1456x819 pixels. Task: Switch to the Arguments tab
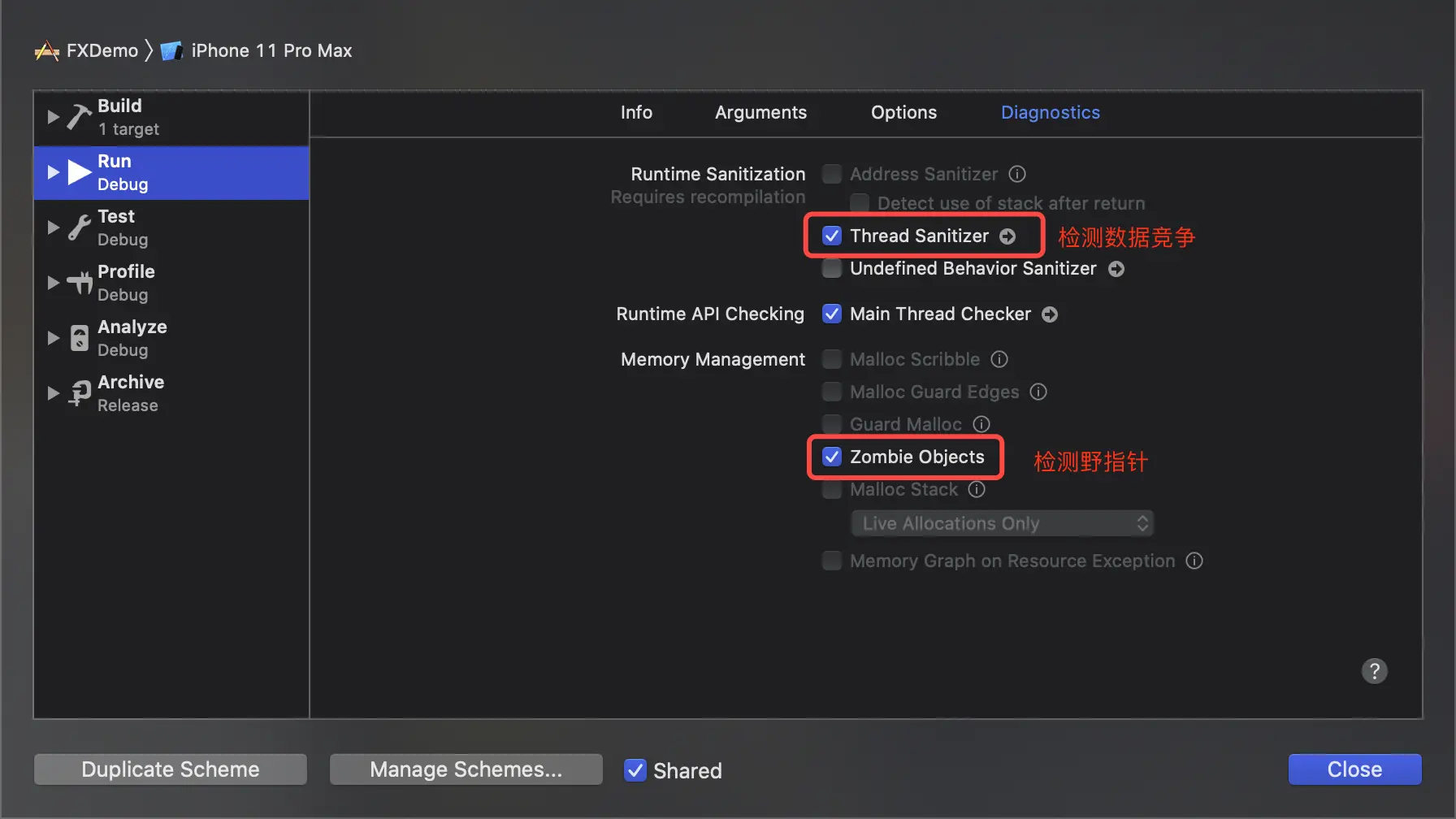(760, 113)
